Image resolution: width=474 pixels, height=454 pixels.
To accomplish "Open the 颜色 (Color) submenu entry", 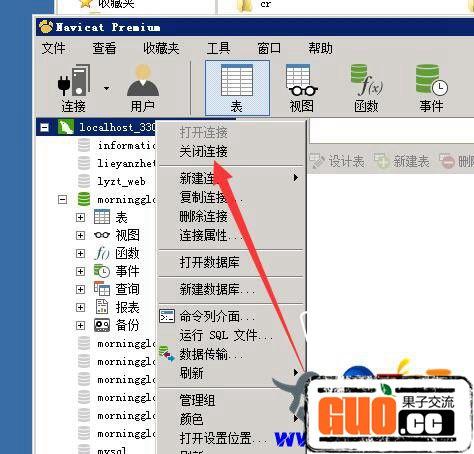I will [191, 419].
